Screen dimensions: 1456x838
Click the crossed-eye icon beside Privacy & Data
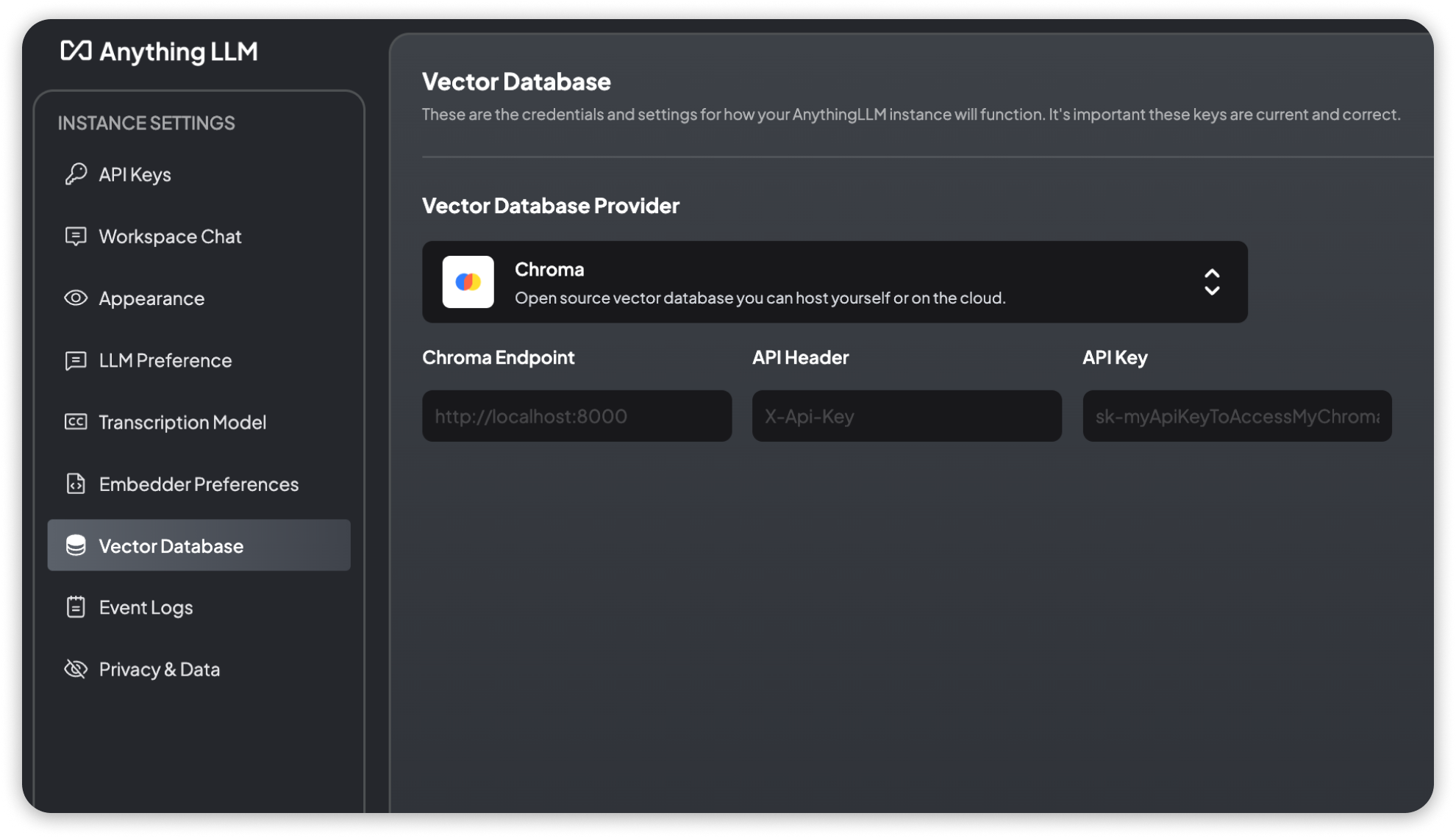point(76,669)
